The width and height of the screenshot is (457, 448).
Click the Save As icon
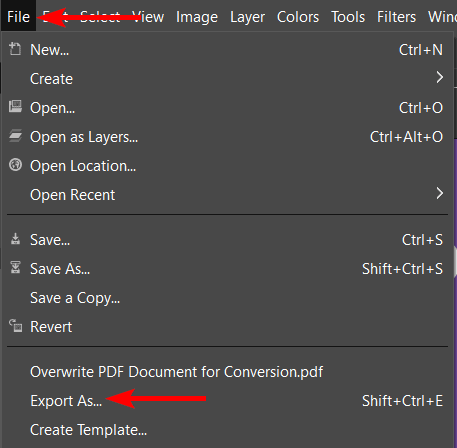pos(15,268)
